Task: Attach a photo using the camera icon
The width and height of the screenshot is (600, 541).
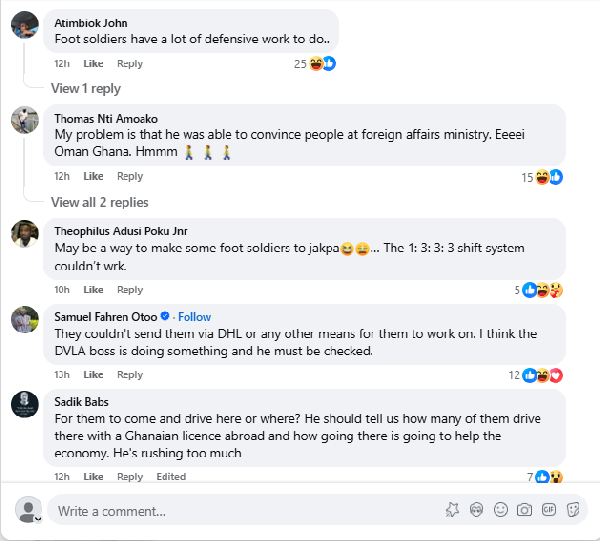Action: pos(525,510)
